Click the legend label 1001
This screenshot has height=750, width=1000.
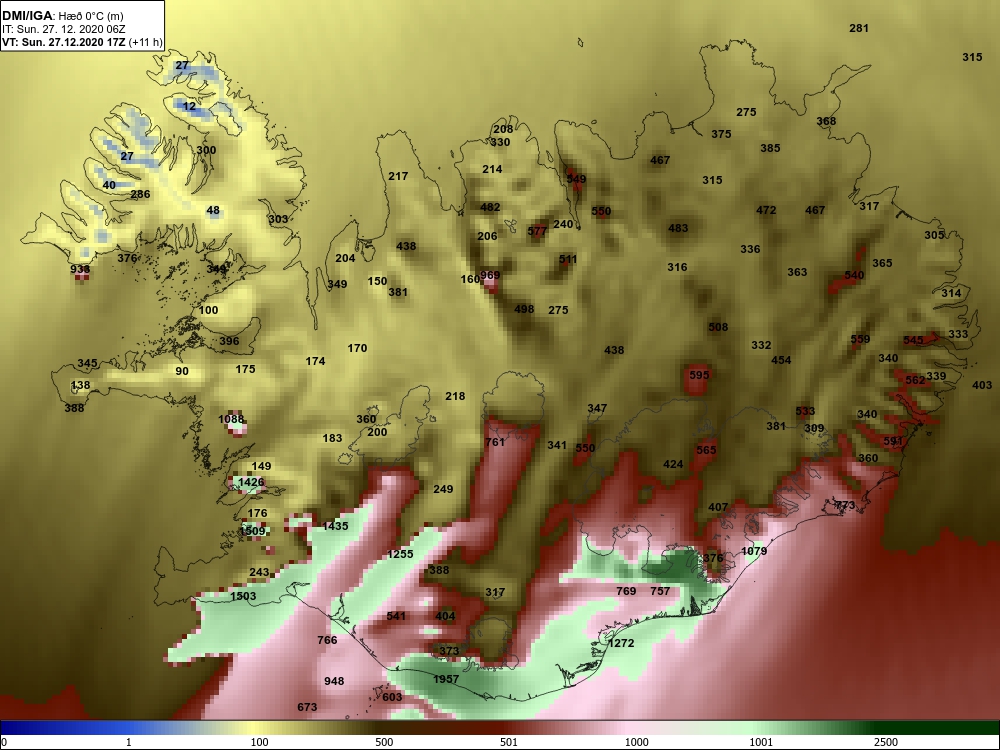[761, 742]
